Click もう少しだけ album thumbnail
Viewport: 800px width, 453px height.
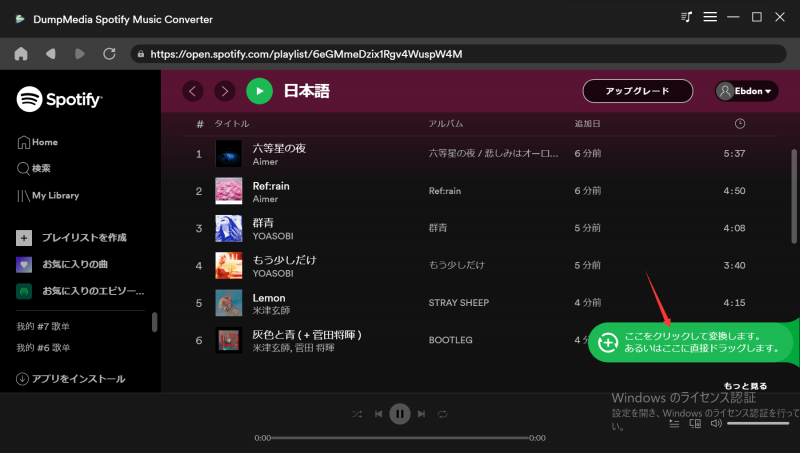coord(229,265)
